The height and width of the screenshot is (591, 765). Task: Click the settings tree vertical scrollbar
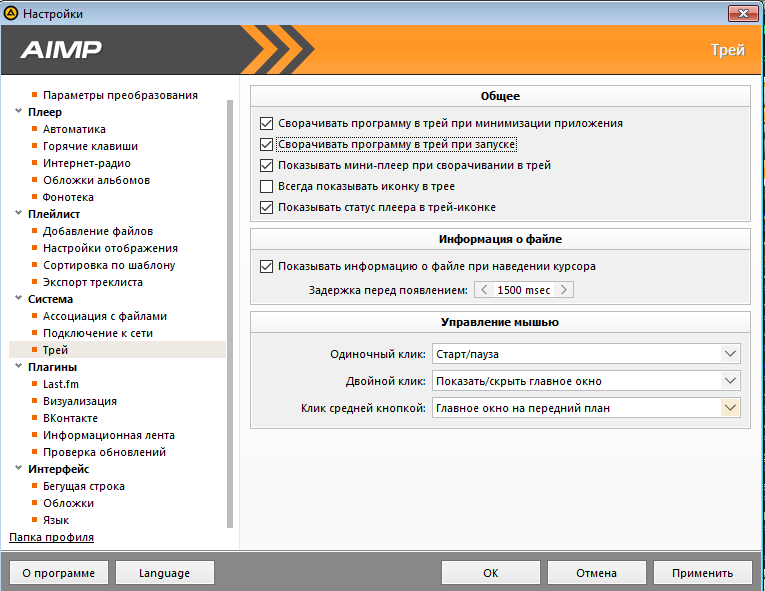tap(230, 313)
